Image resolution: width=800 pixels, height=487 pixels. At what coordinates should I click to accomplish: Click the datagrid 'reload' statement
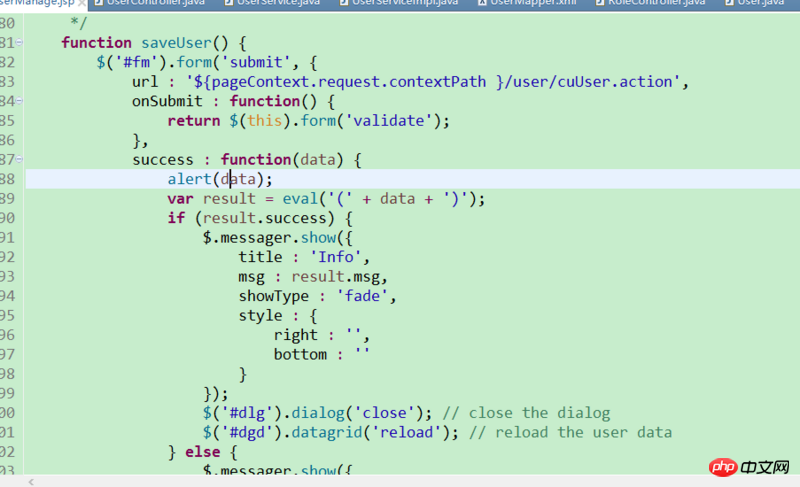pos(331,432)
